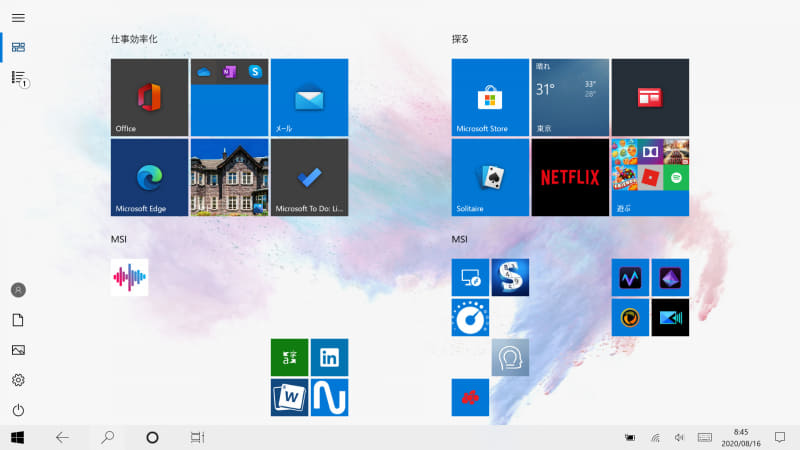Image resolution: width=800 pixels, height=450 pixels.
Task: Open Microsoft Store tile
Action: [490, 97]
